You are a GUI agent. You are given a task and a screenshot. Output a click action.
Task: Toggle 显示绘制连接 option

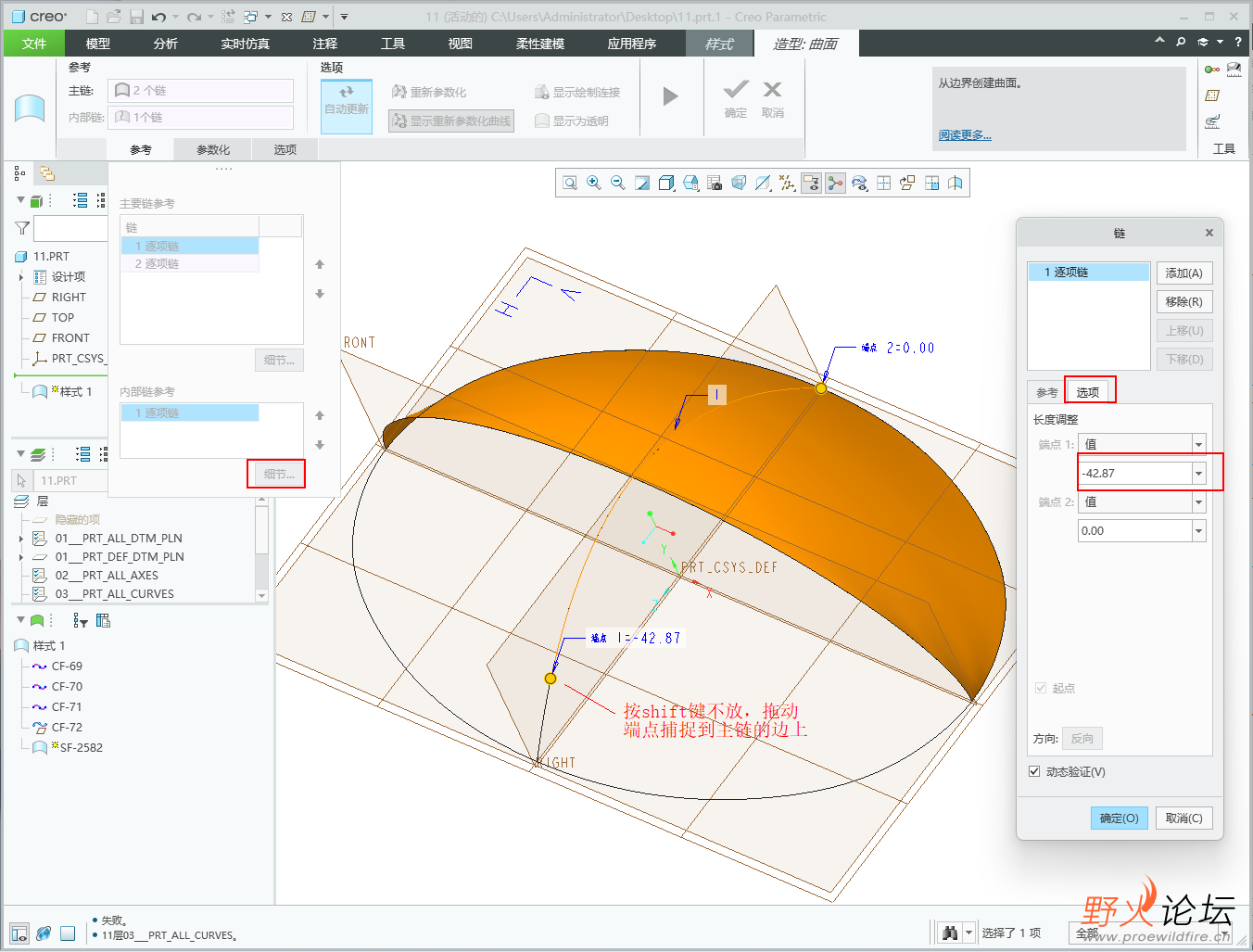pos(577,92)
